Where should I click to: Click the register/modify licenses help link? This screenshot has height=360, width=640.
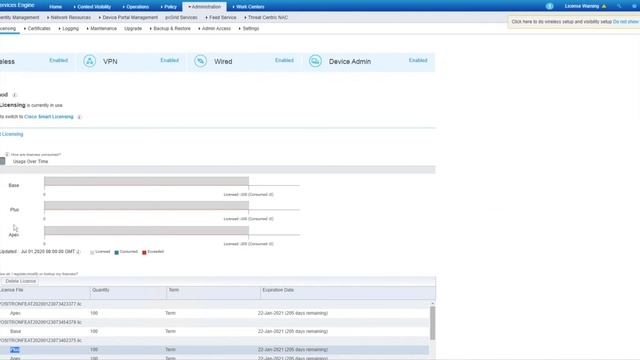click(x=39, y=274)
